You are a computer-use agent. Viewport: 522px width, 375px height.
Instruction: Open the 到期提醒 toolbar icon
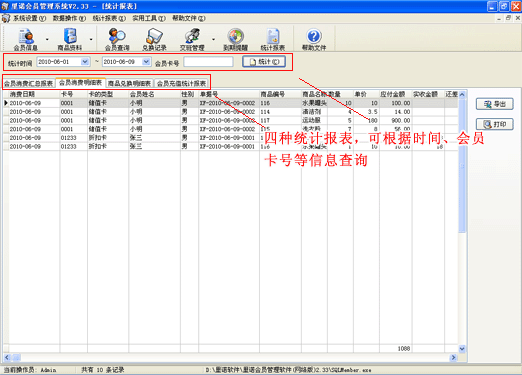235,39
